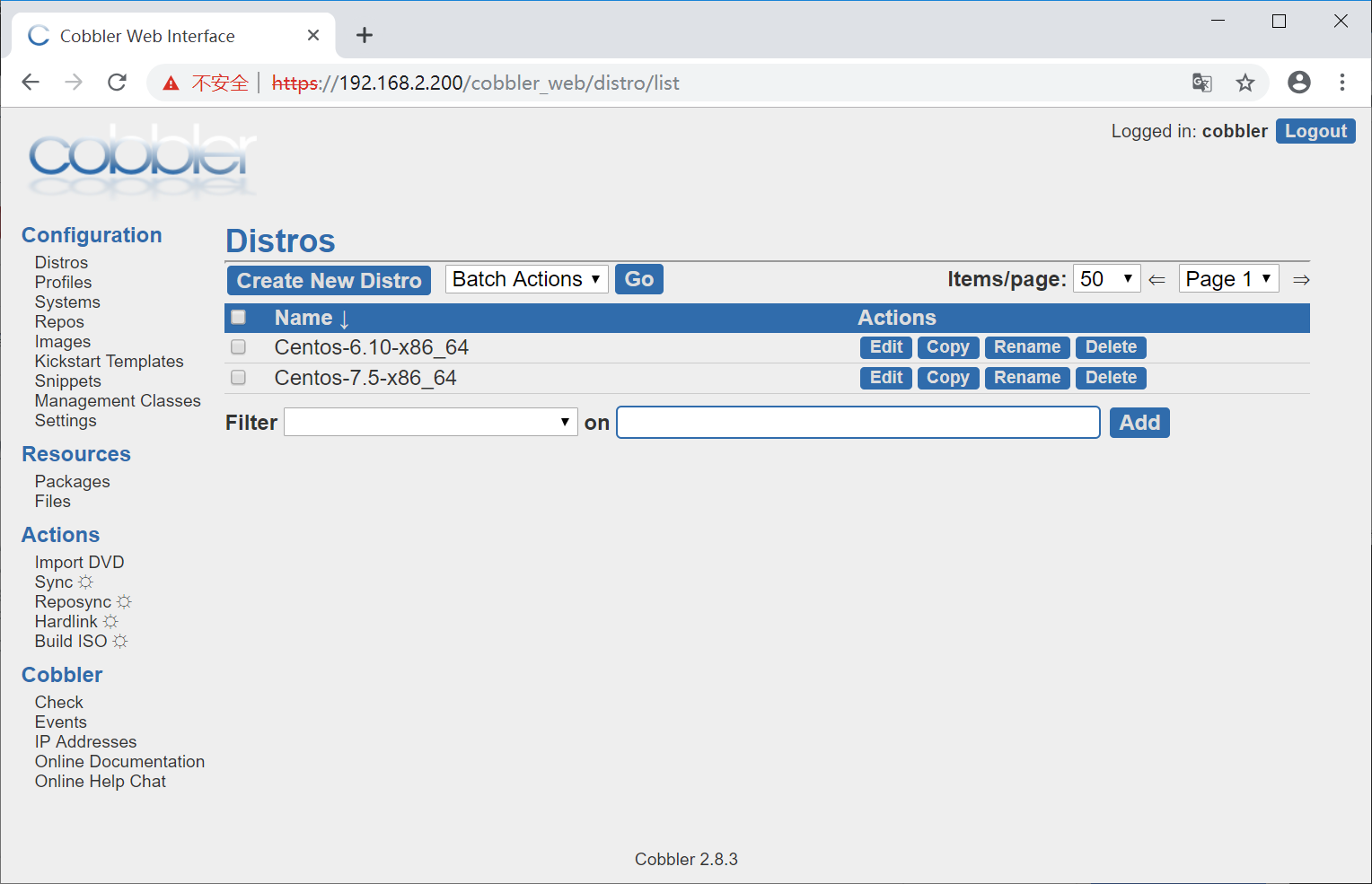Open Snippets in the sidebar
Viewport: 1372px width, 884px height.
pos(67,381)
